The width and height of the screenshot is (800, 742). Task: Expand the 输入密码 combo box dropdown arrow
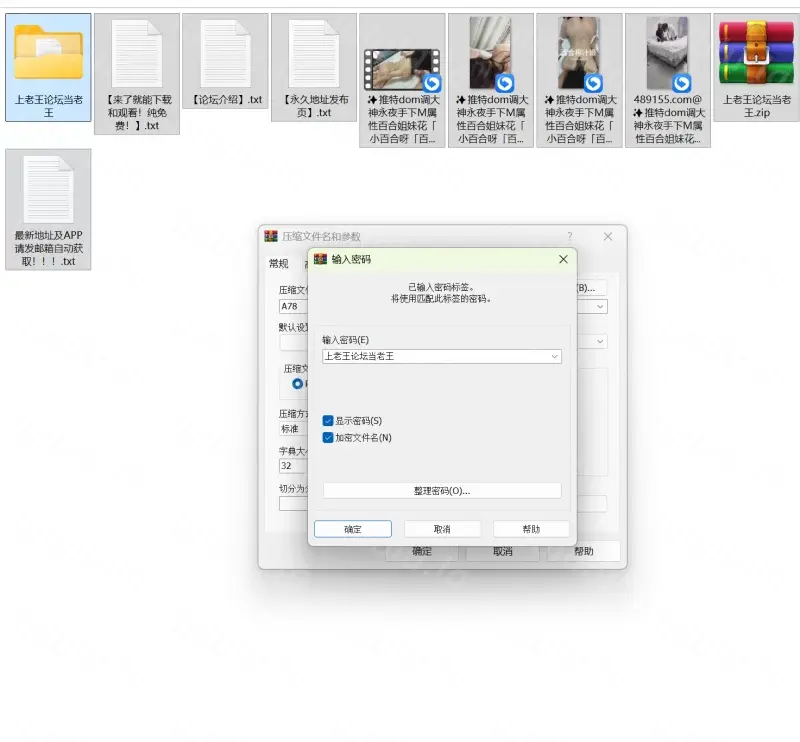(554, 356)
